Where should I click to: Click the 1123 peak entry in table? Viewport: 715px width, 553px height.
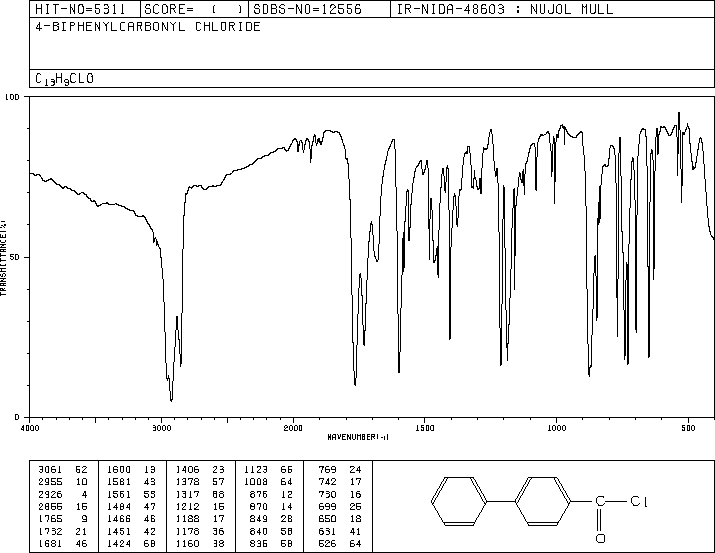tap(269, 470)
